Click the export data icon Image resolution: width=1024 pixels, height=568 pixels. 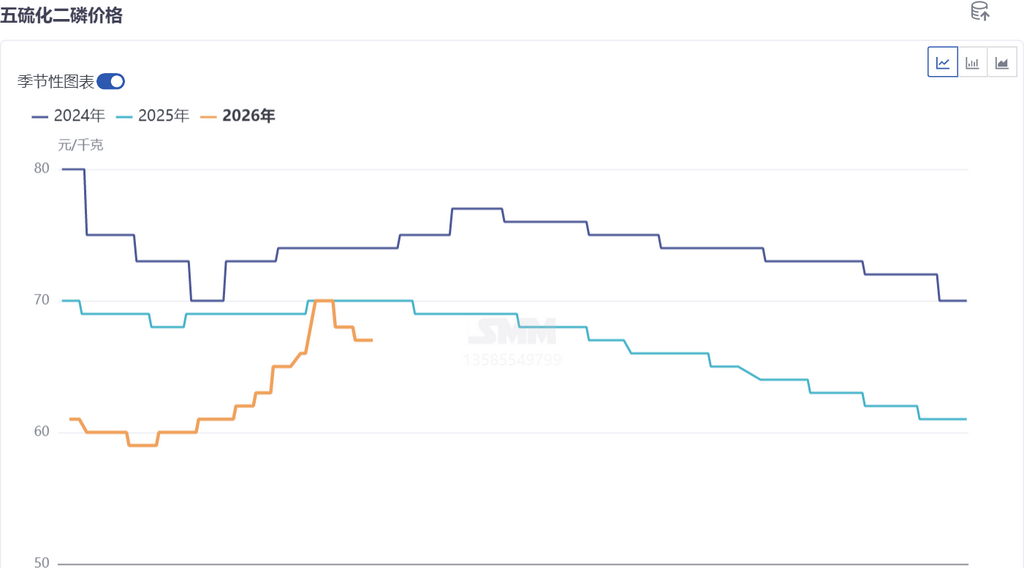[980, 11]
